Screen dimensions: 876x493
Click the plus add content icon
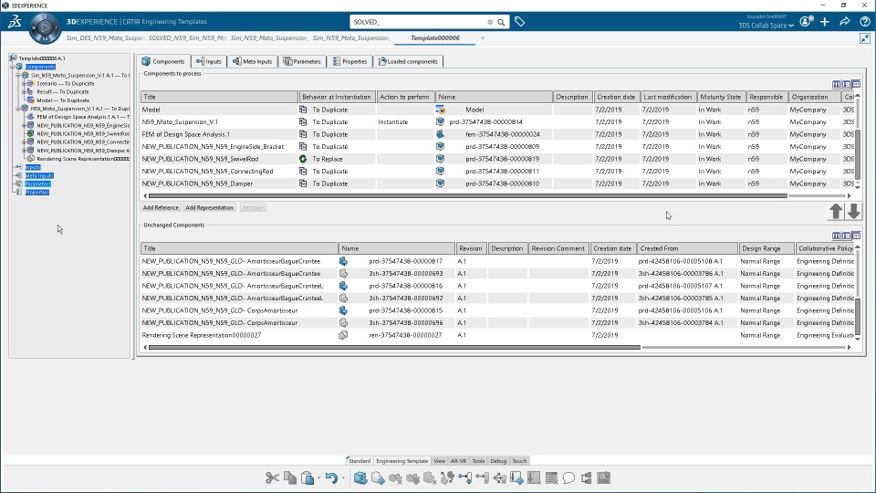825,21
